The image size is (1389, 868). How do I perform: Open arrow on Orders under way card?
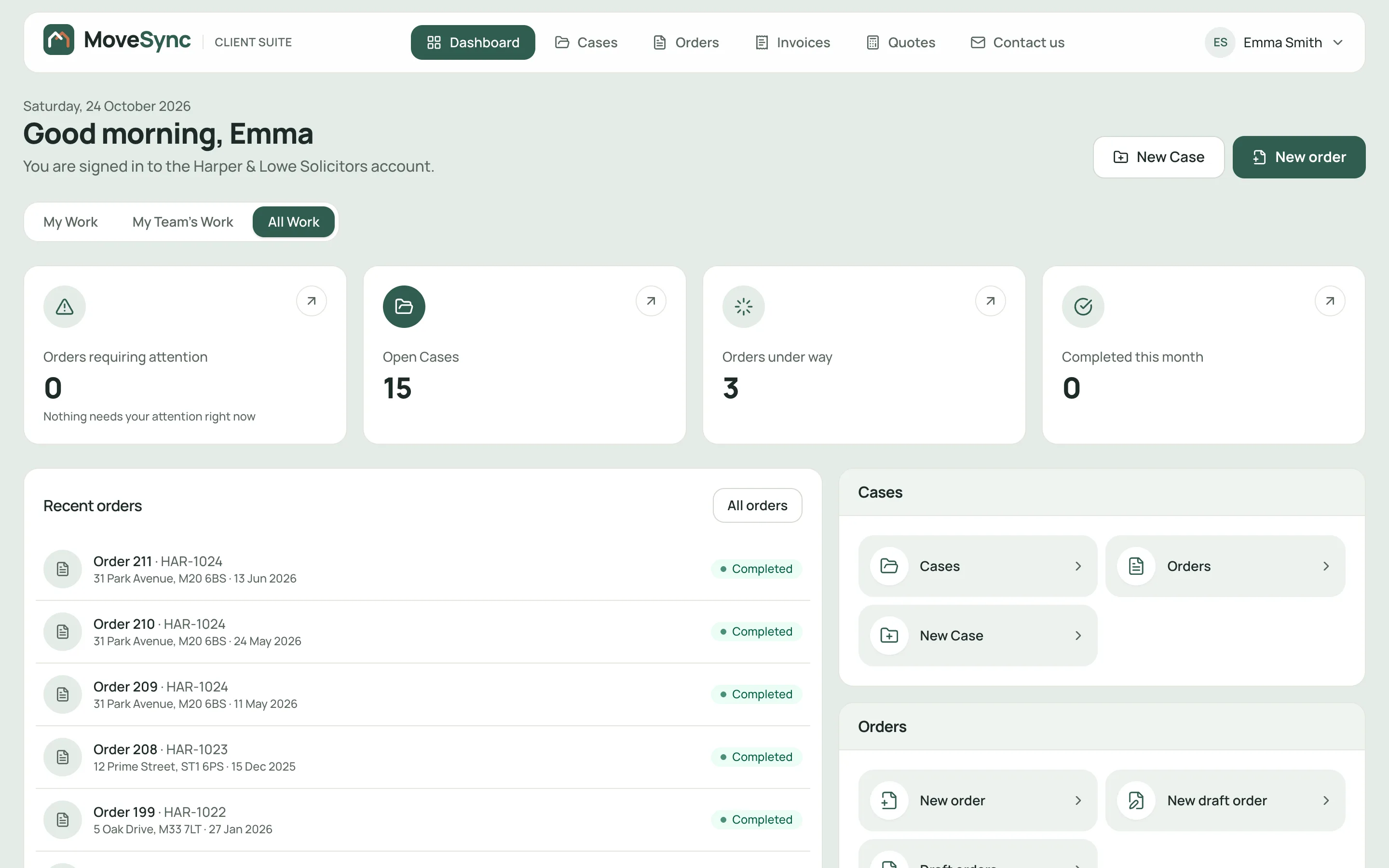[990, 301]
